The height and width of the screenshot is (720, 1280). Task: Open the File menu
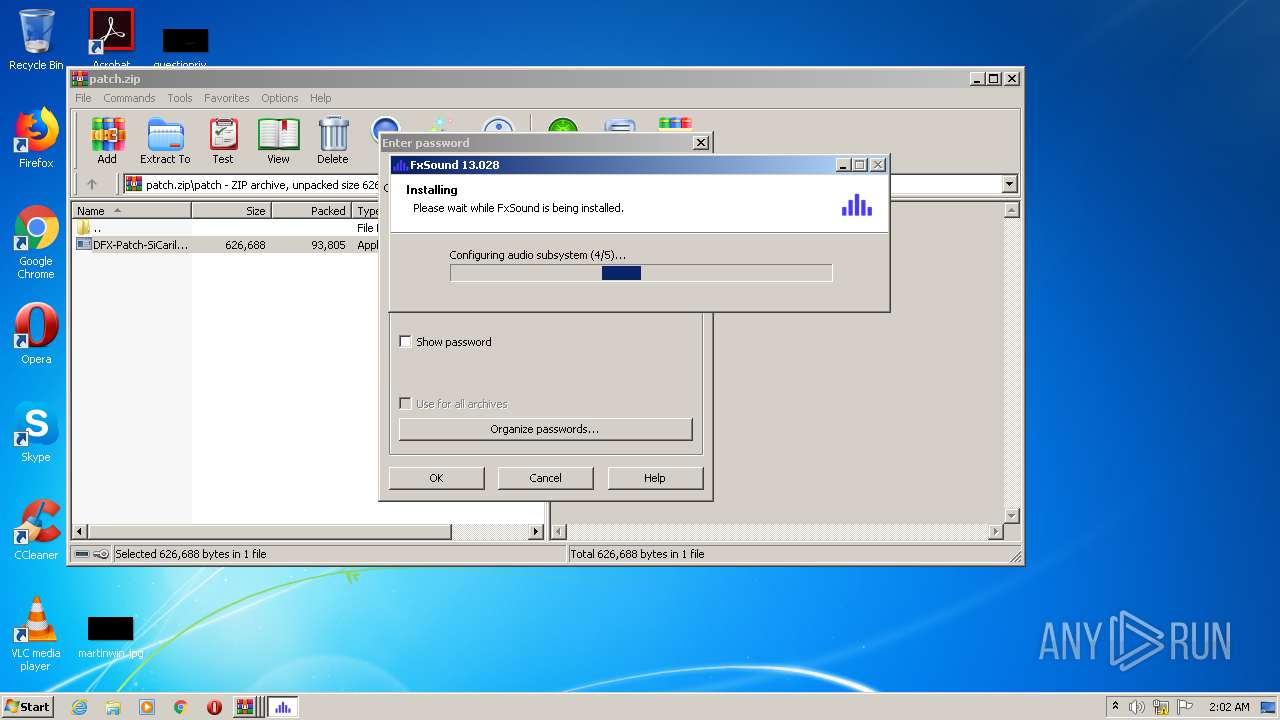[x=83, y=98]
